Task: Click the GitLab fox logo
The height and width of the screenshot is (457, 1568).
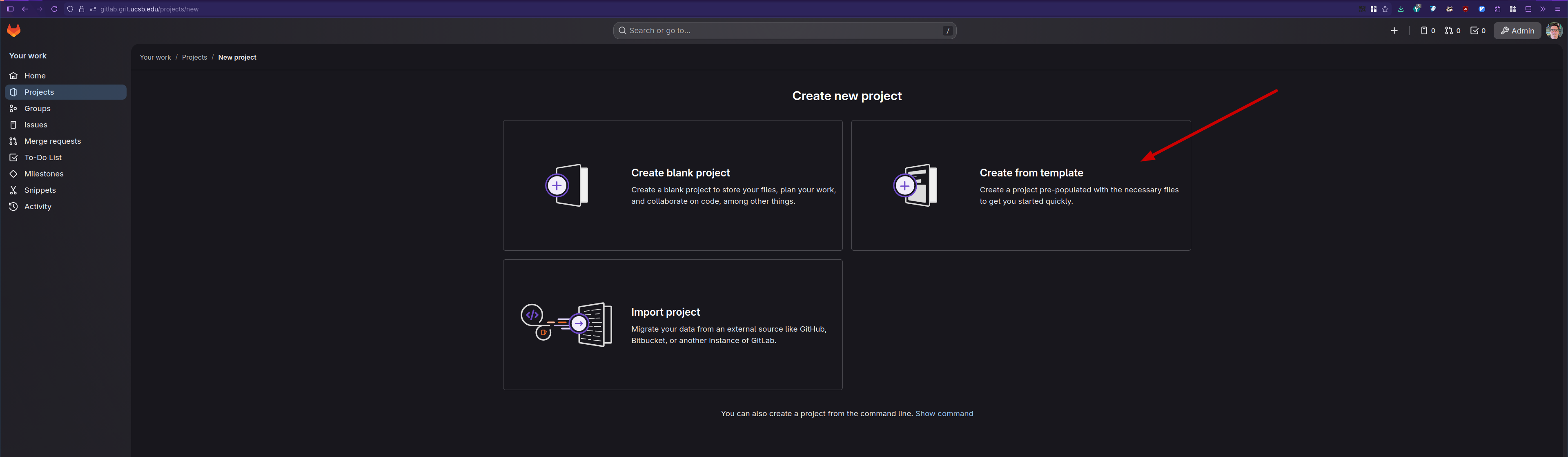Action: [x=13, y=31]
